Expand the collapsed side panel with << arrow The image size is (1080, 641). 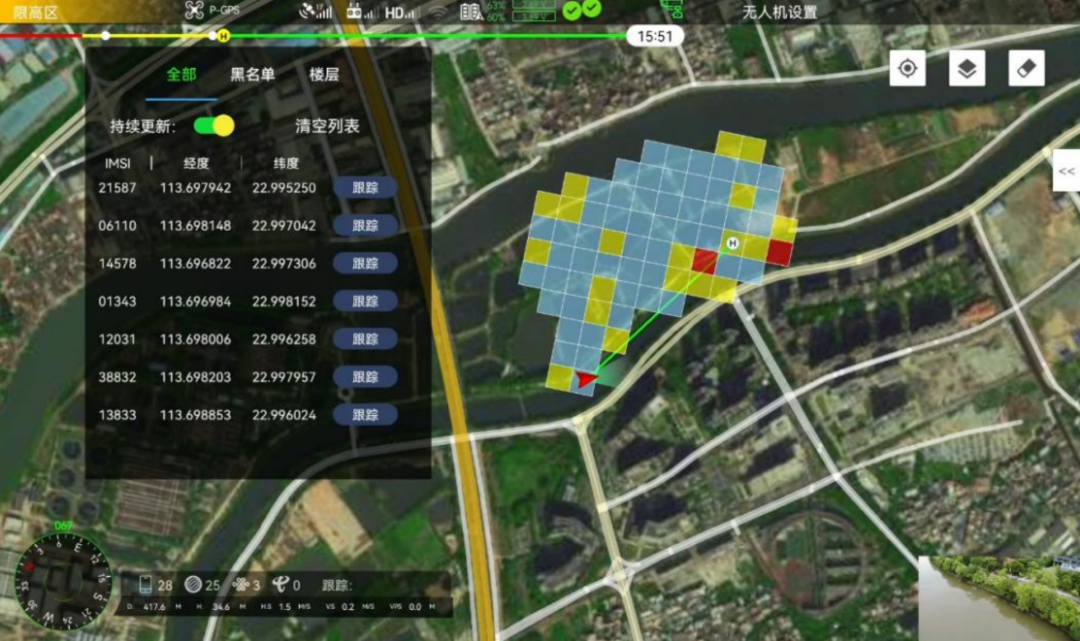coord(1066,171)
